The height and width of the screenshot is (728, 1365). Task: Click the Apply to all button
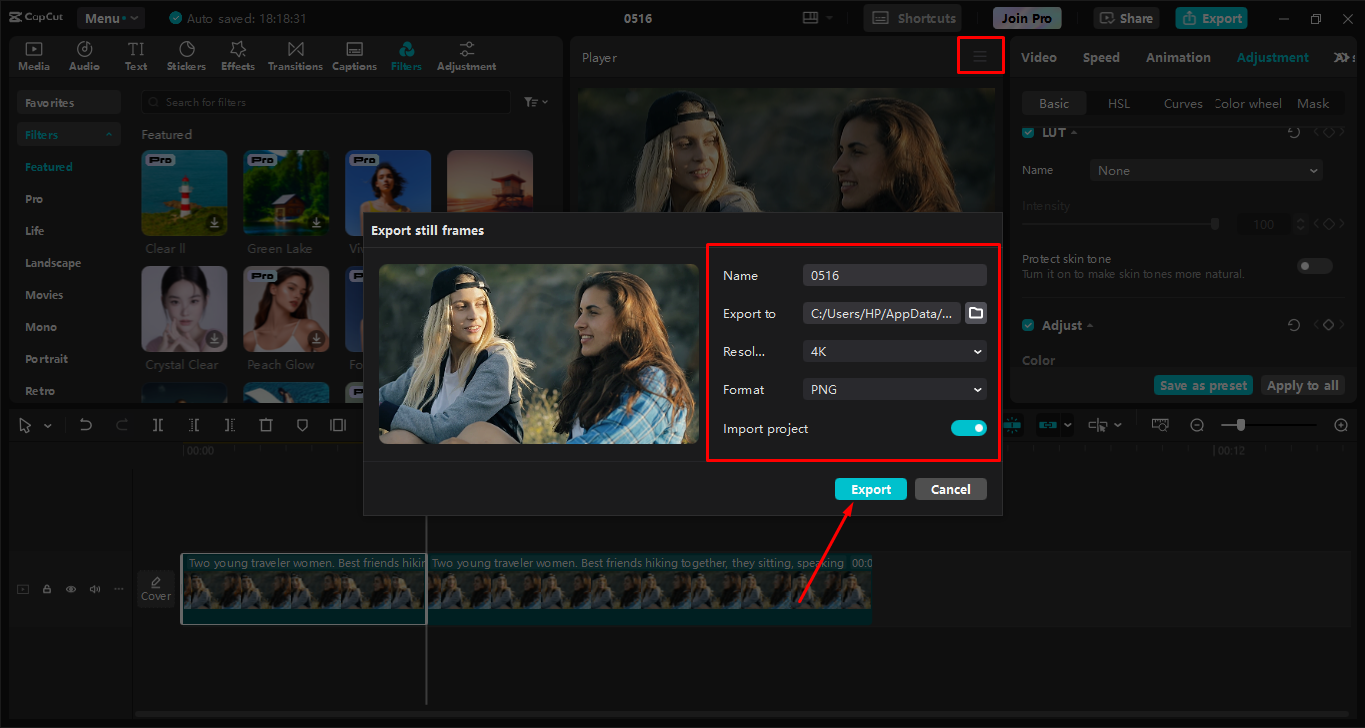point(1302,385)
